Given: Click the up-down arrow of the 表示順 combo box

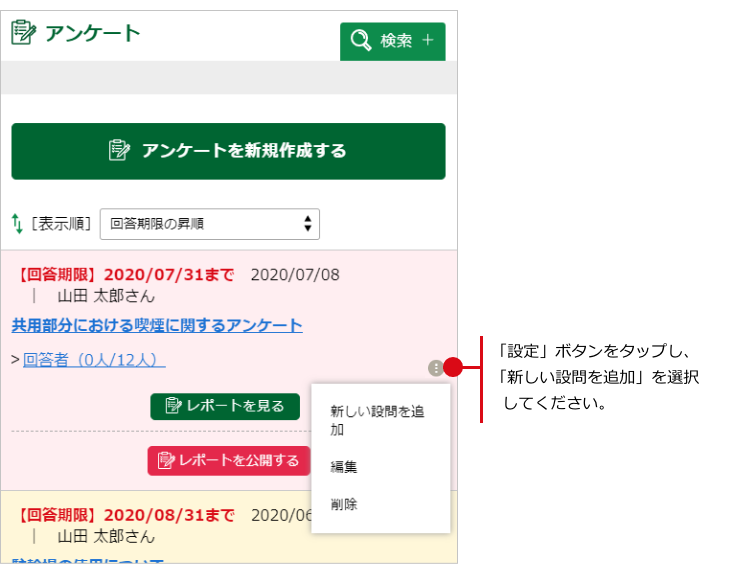Looking at the screenshot, I should click(307, 224).
